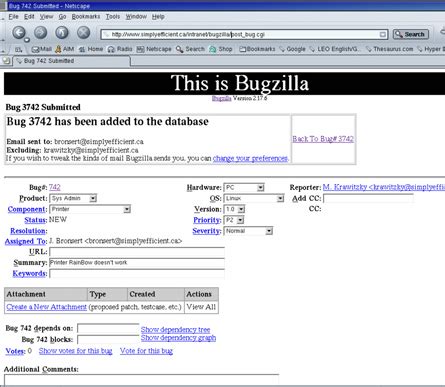Expand the Hardware dropdown showing PC

tap(244, 188)
